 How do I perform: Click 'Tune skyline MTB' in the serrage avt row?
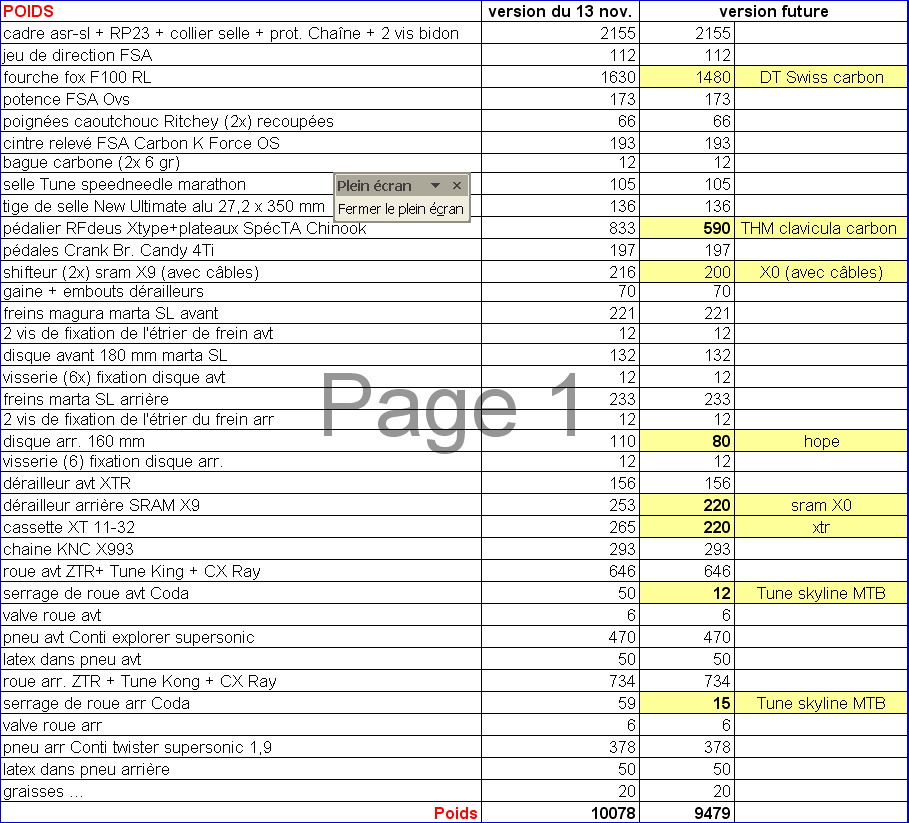click(821, 593)
